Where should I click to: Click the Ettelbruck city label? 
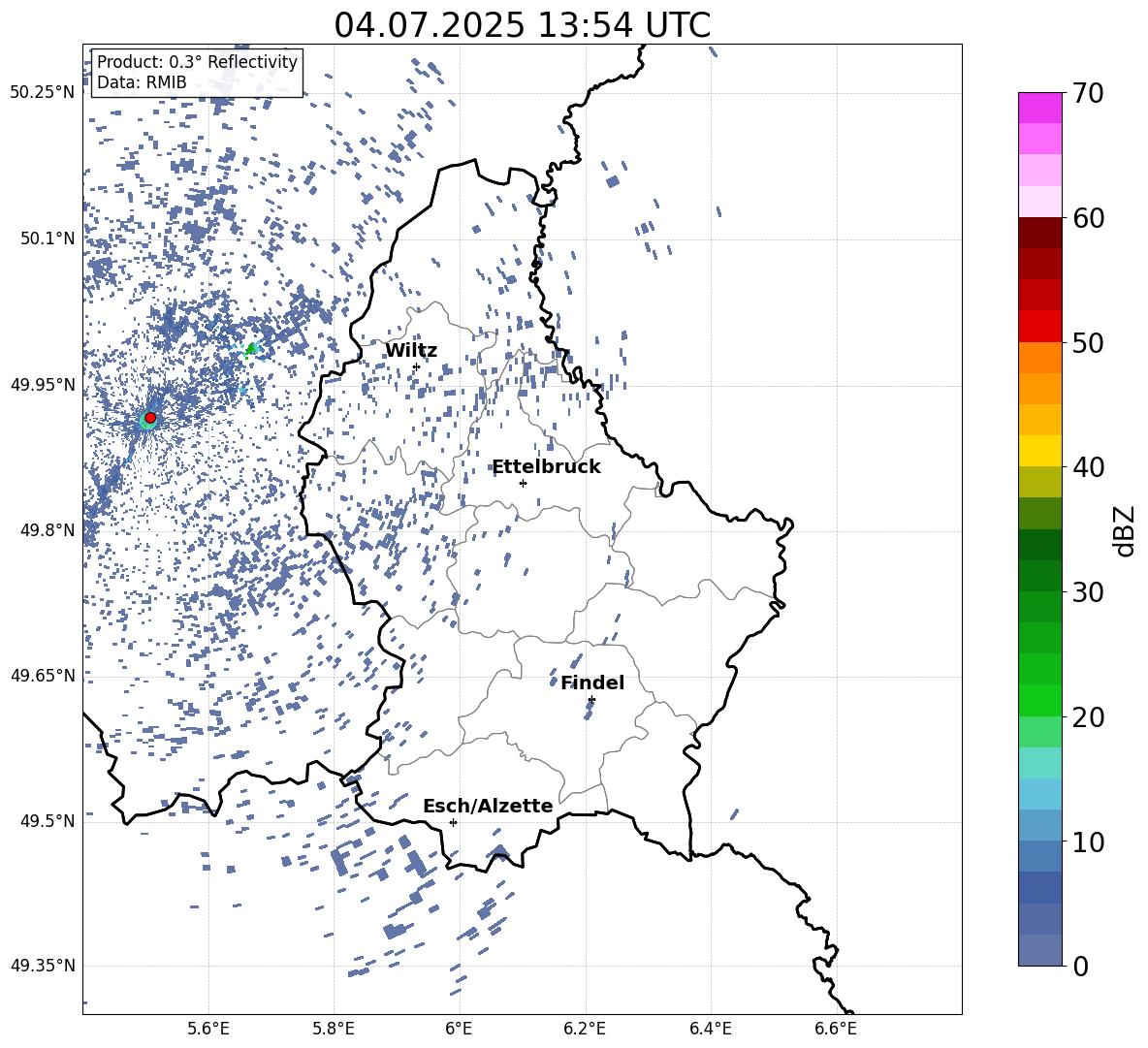tap(546, 467)
